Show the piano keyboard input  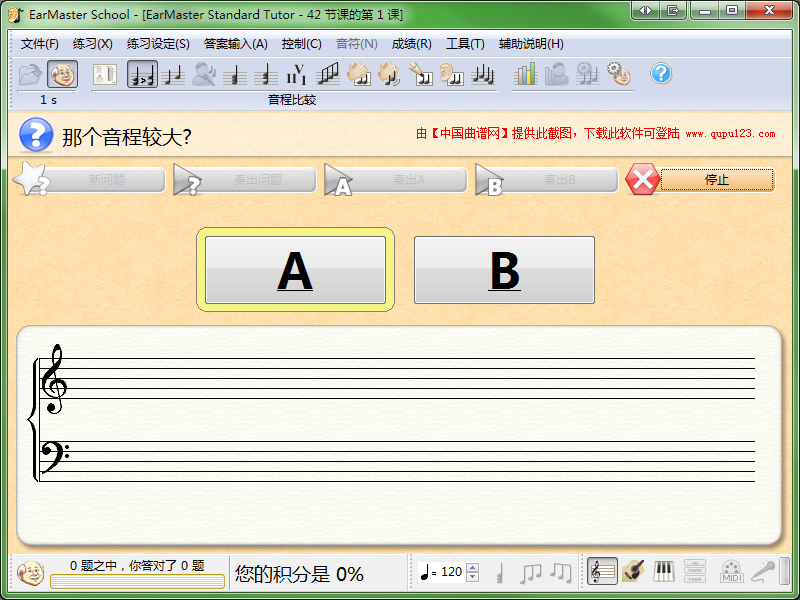click(x=664, y=571)
